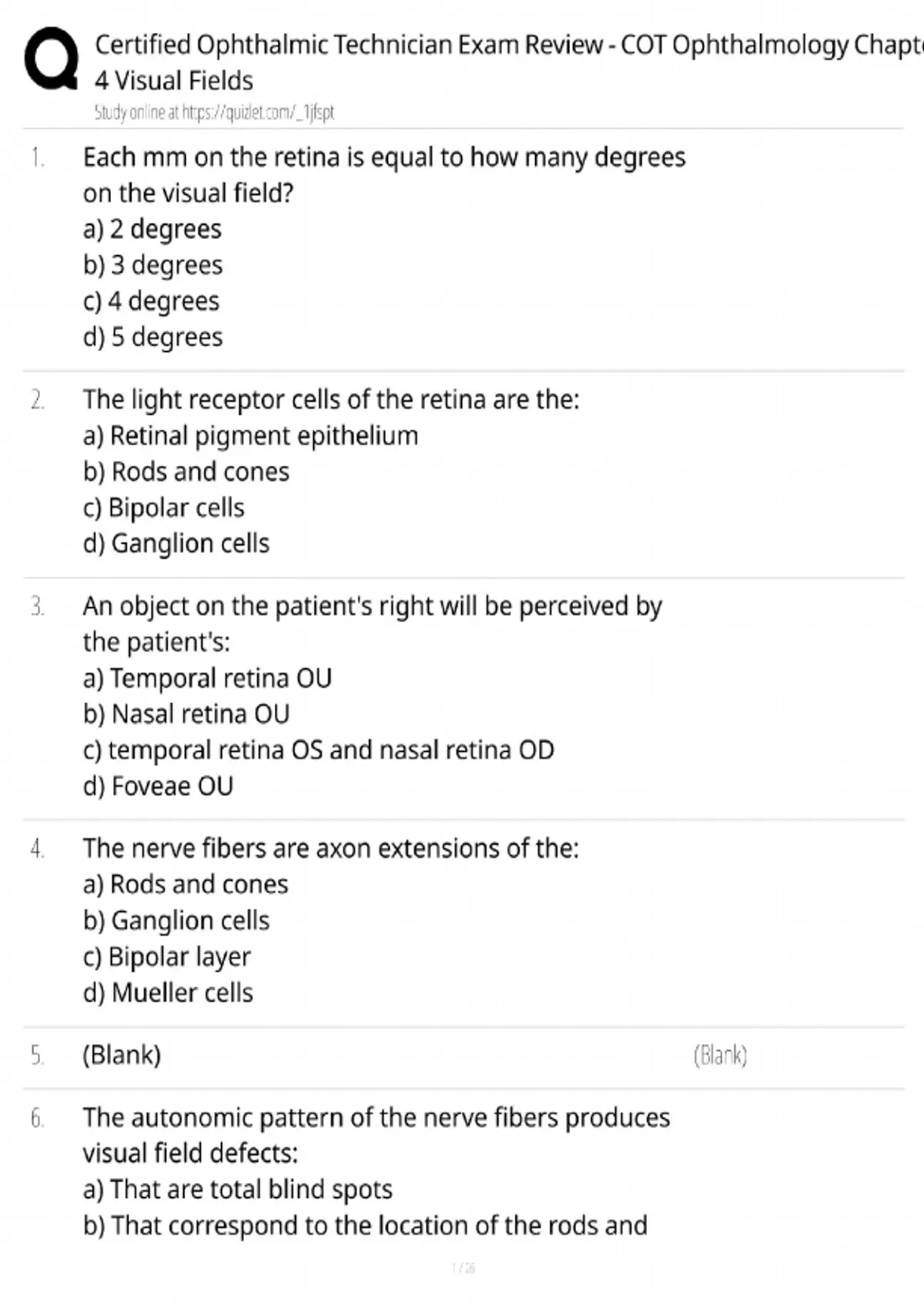Choose "b) Rods and cones" in question 2
This screenshot has height=1309, width=924.
186,472
